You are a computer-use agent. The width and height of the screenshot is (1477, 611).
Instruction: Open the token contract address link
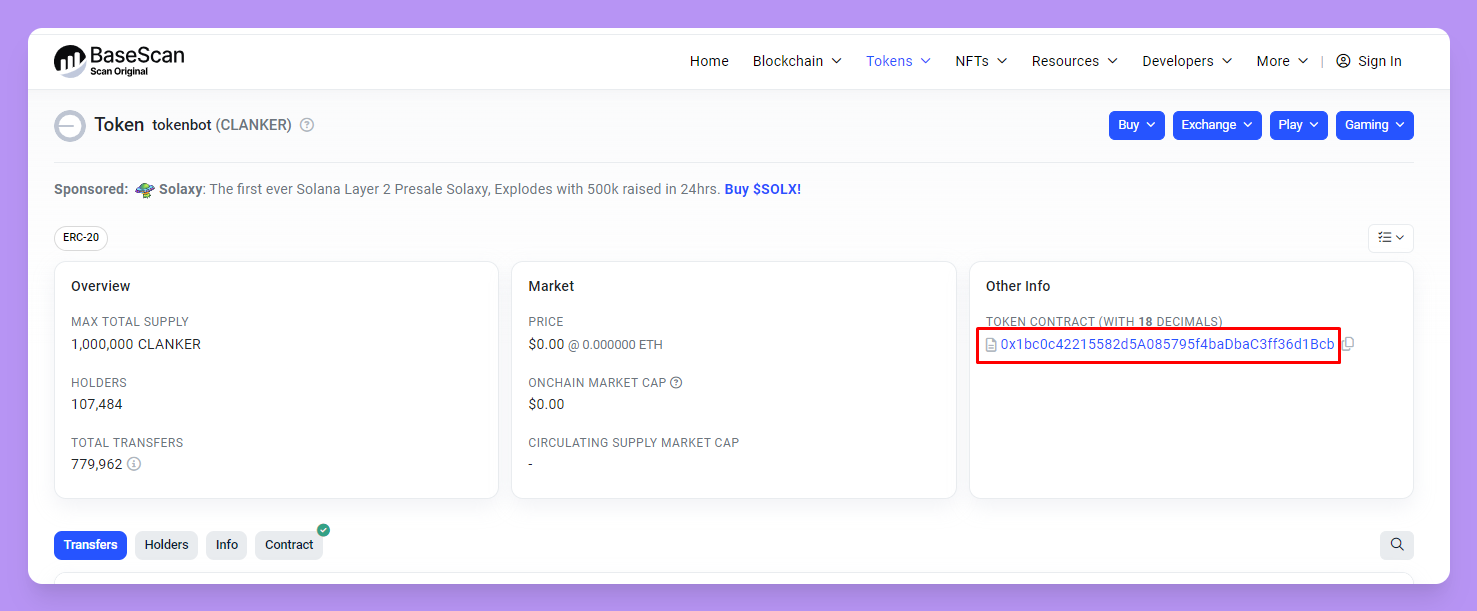(x=1167, y=344)
